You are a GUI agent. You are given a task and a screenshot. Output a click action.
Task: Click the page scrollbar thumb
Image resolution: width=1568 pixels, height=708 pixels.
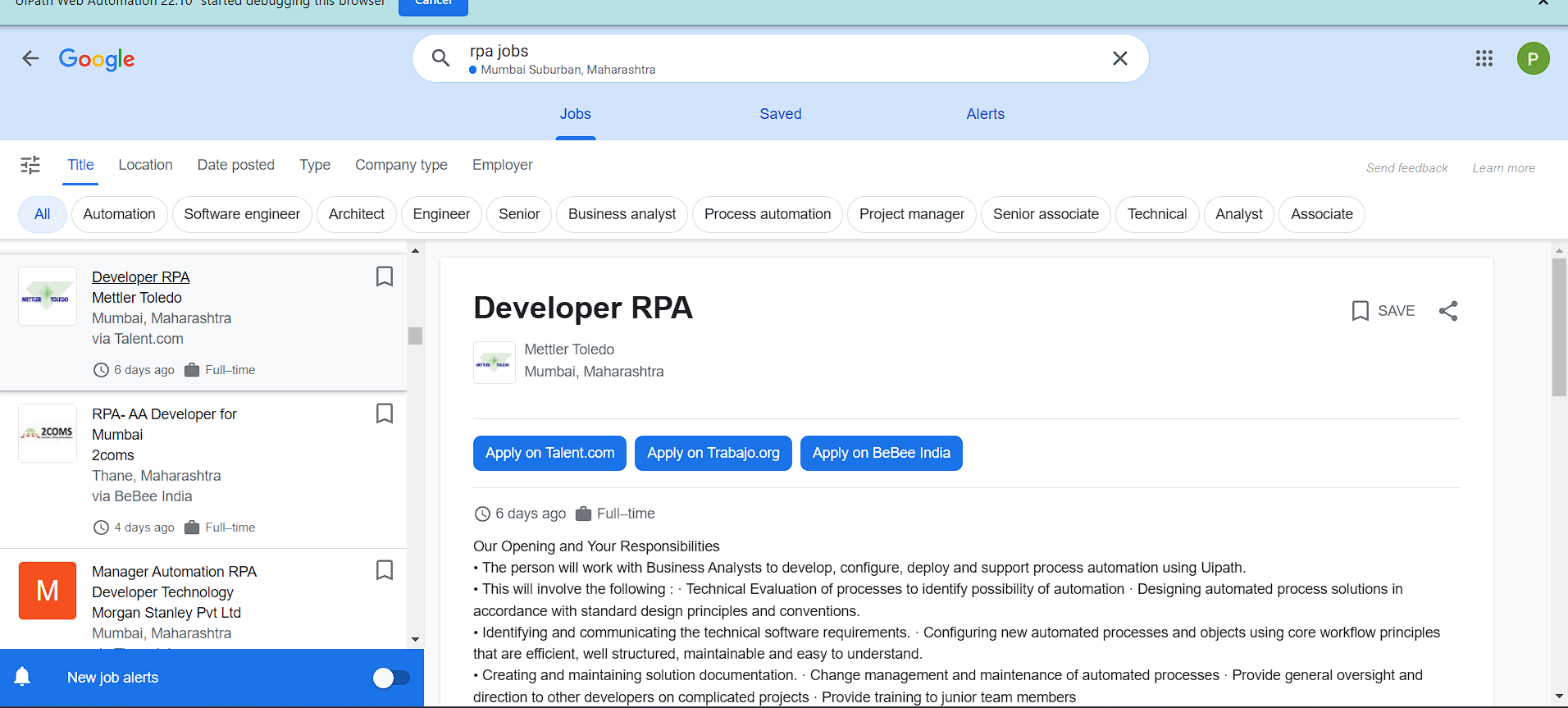(1559, 327)
